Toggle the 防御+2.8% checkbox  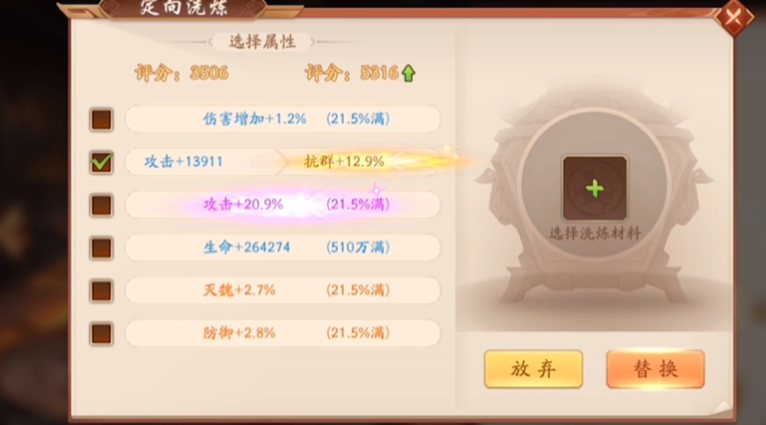102,334
